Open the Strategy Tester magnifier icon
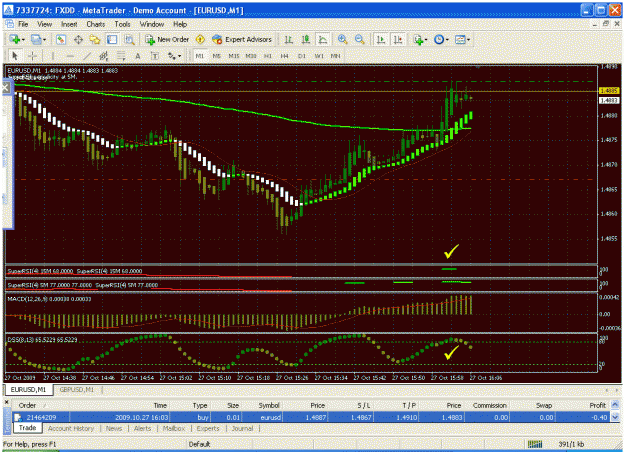625x452 pixels. tap(129, 39)
